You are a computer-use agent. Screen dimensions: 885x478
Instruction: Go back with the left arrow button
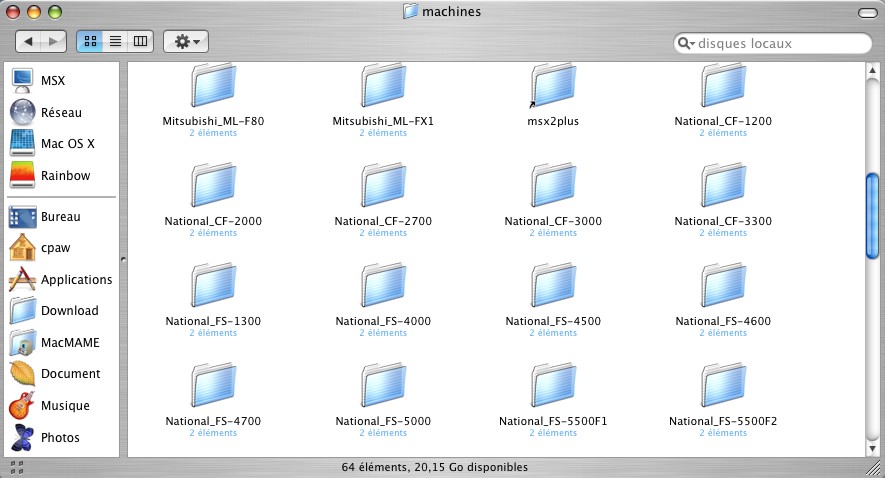click(28, 41)
